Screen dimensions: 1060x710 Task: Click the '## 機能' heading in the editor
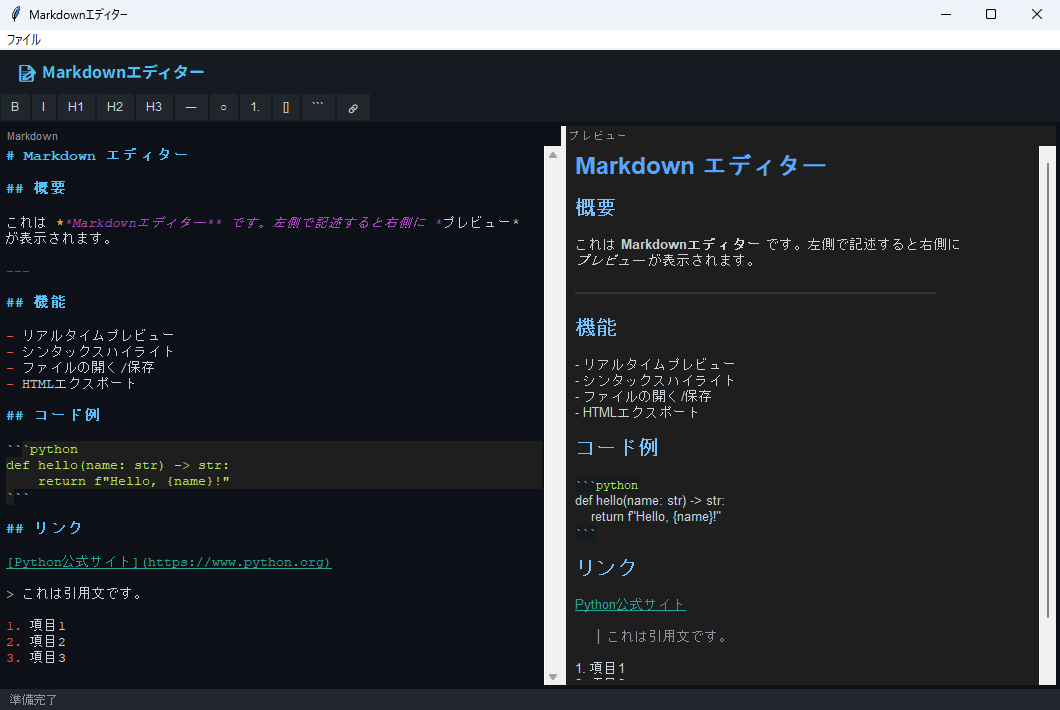click(36, 302)
